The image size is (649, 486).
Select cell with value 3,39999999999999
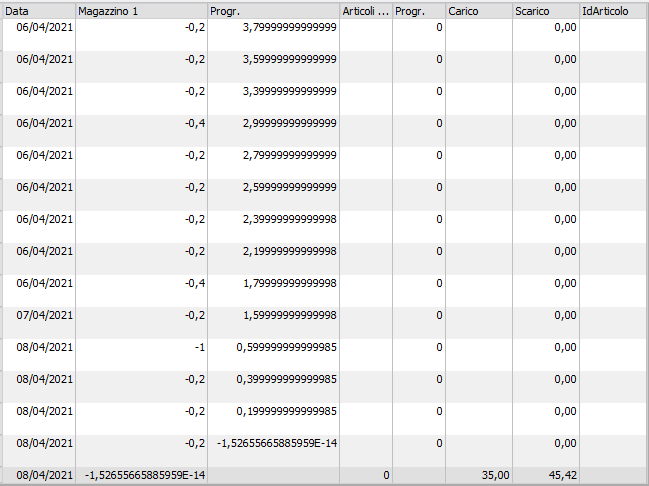pos(274,99)
